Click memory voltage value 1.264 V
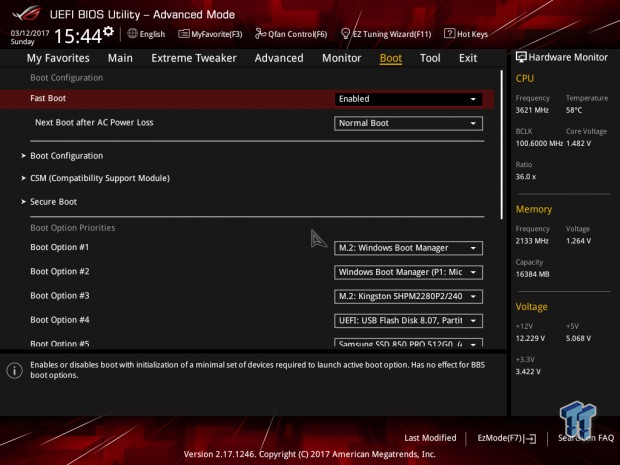Image resolution: width=620 pixels, height=465 pixels. 578,241
